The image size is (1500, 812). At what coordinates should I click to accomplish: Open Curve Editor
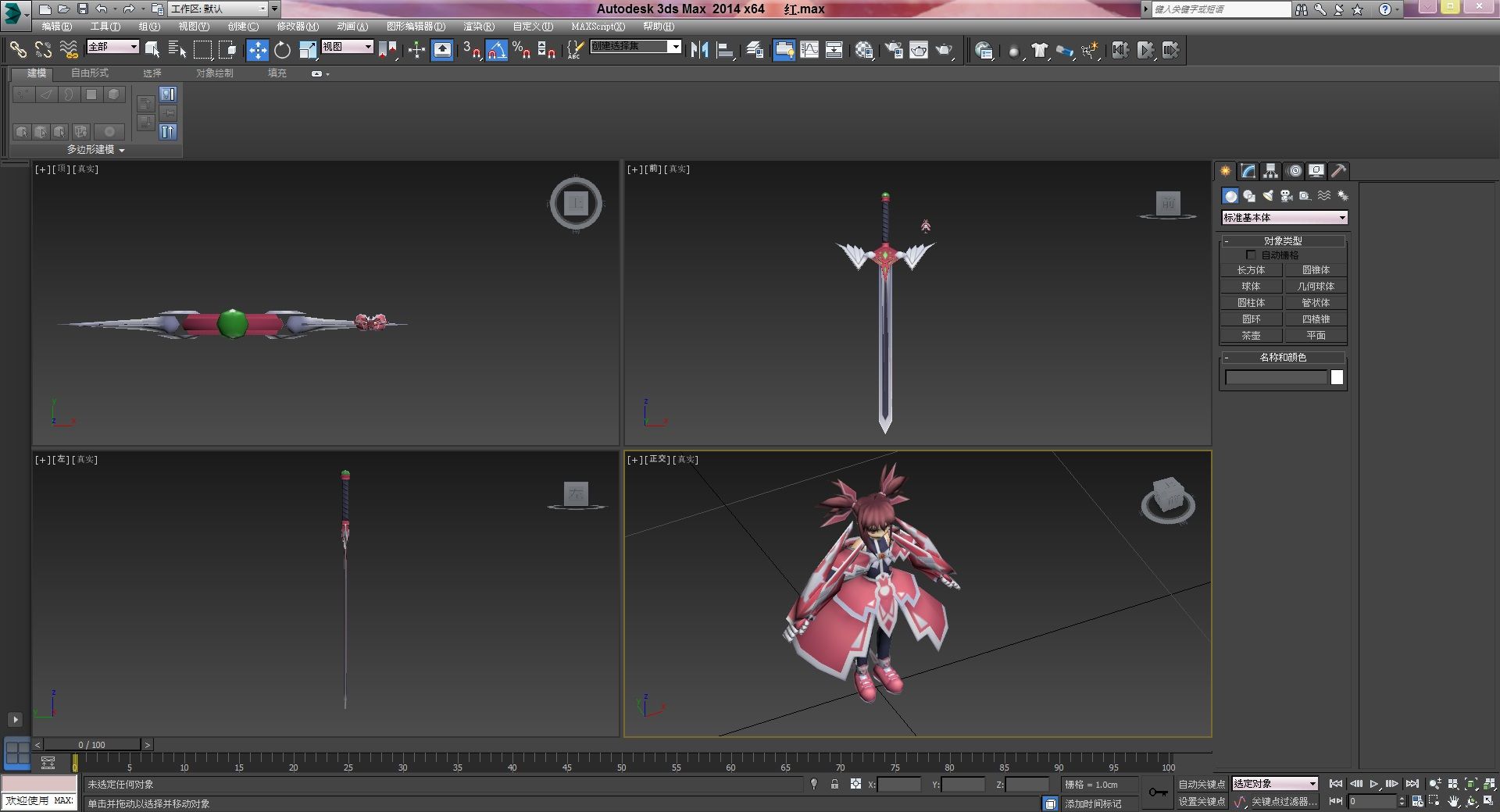coord(809,50)
